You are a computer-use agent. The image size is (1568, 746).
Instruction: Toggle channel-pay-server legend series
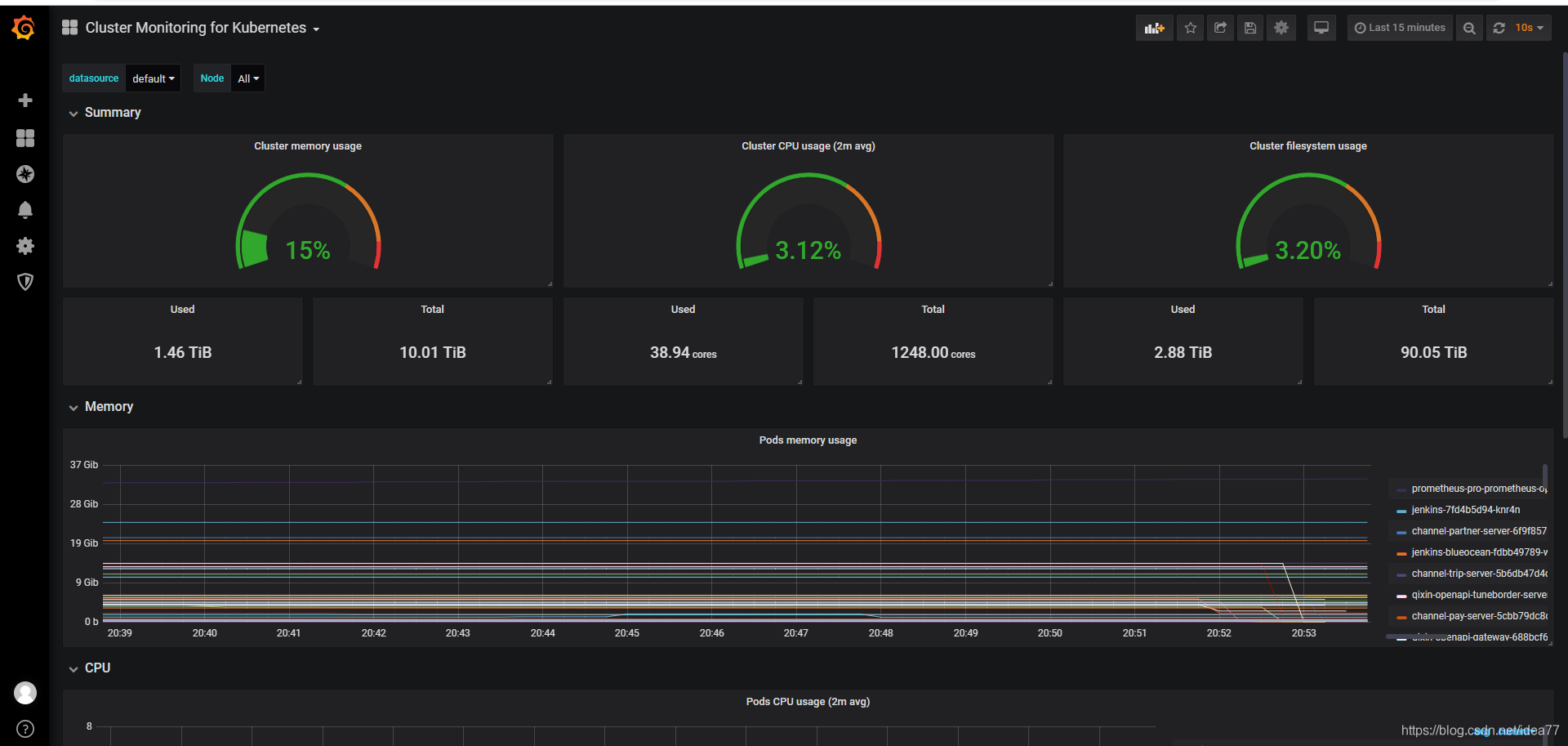pos(1479,616)
